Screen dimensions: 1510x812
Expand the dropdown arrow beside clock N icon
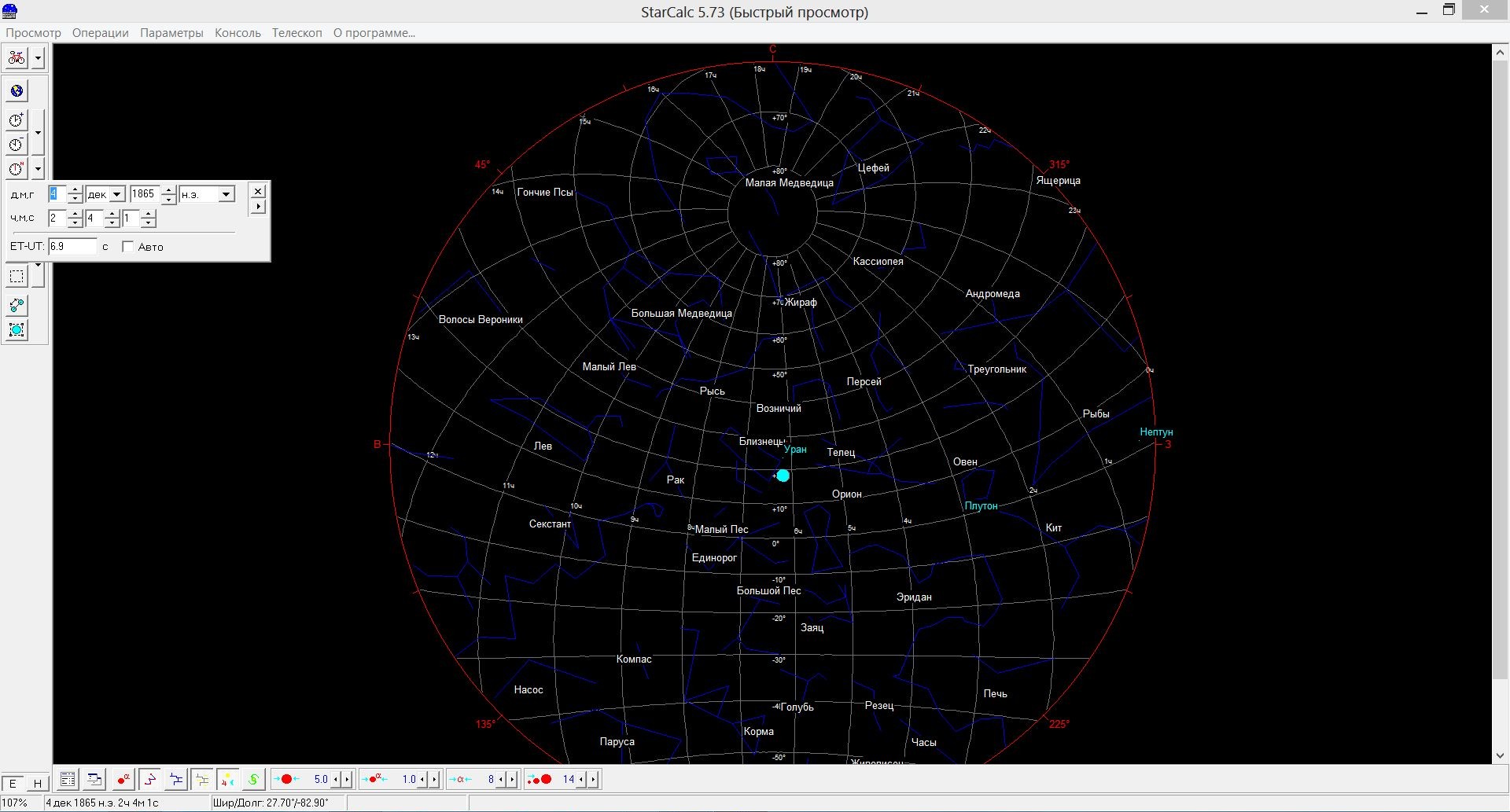point(38,169)
